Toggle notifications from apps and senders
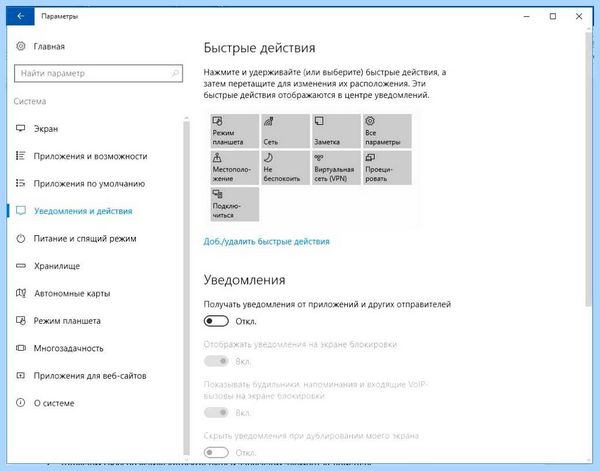 pos(216,321)
